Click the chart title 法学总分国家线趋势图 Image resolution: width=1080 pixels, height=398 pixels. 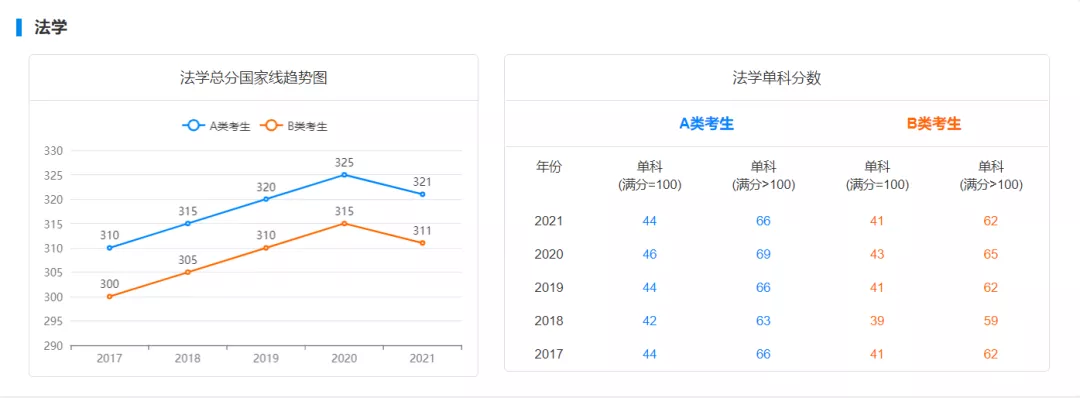coord(253,78)
